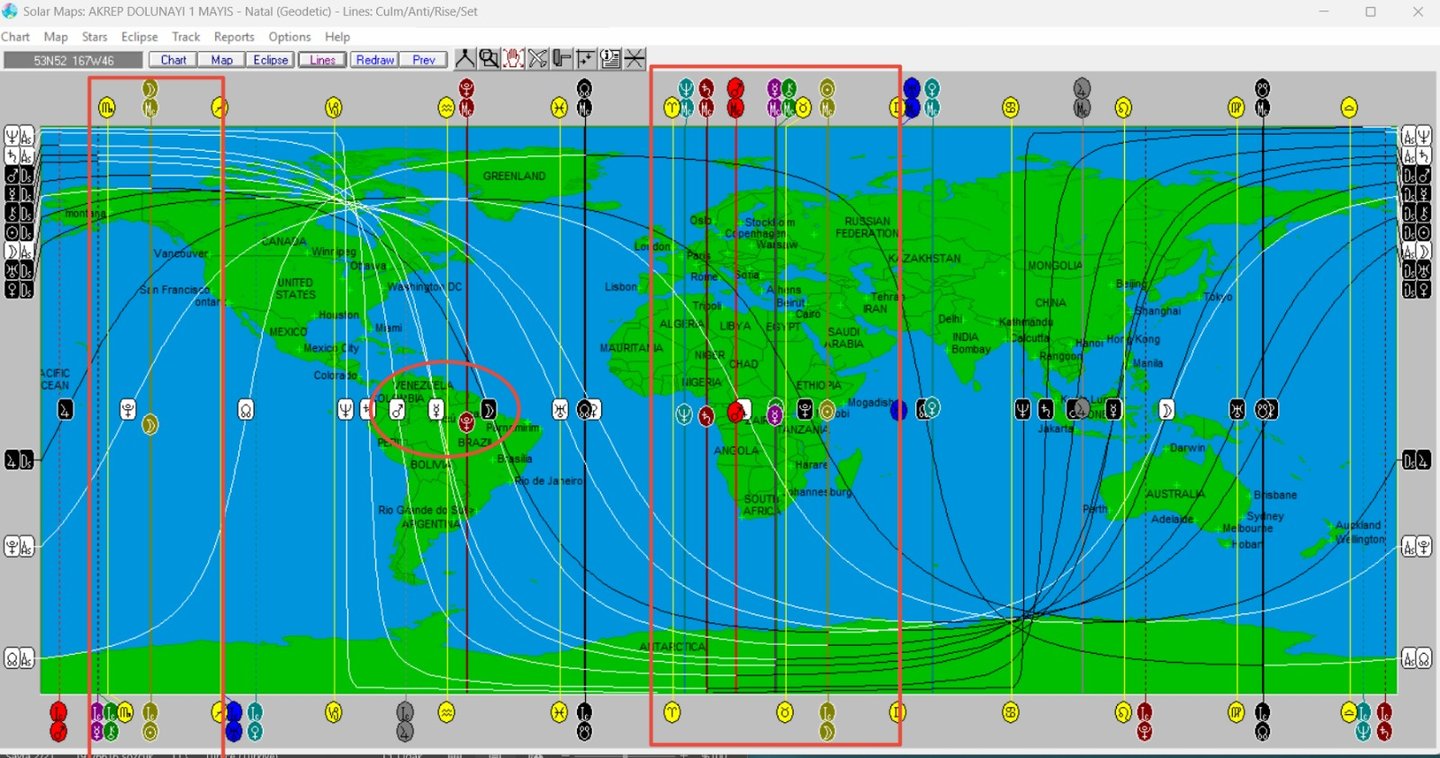Open the Reports menu
The image size is (1440, 758).
(234, 37)
